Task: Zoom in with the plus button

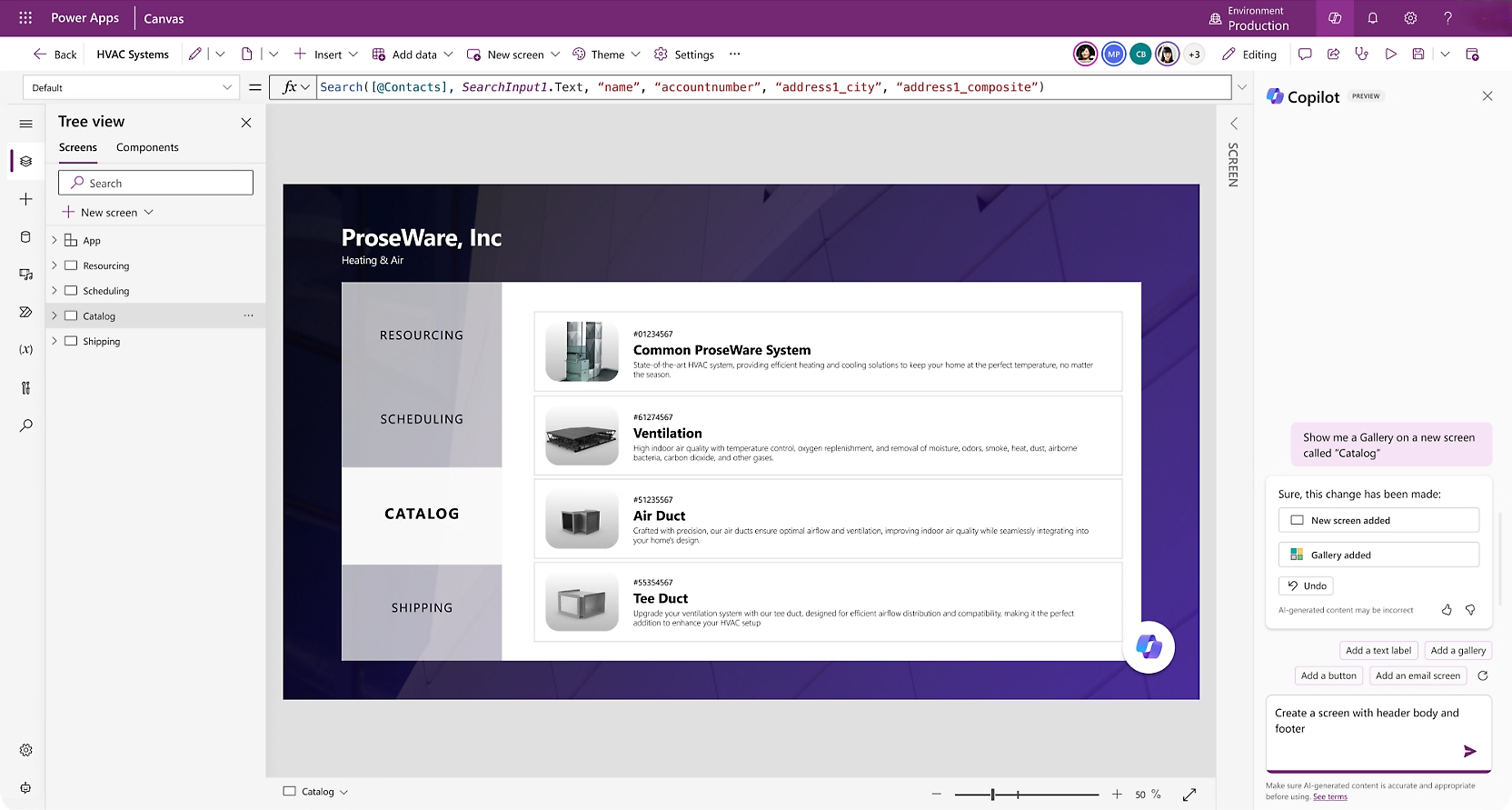Action: (x=1117, y=795)
